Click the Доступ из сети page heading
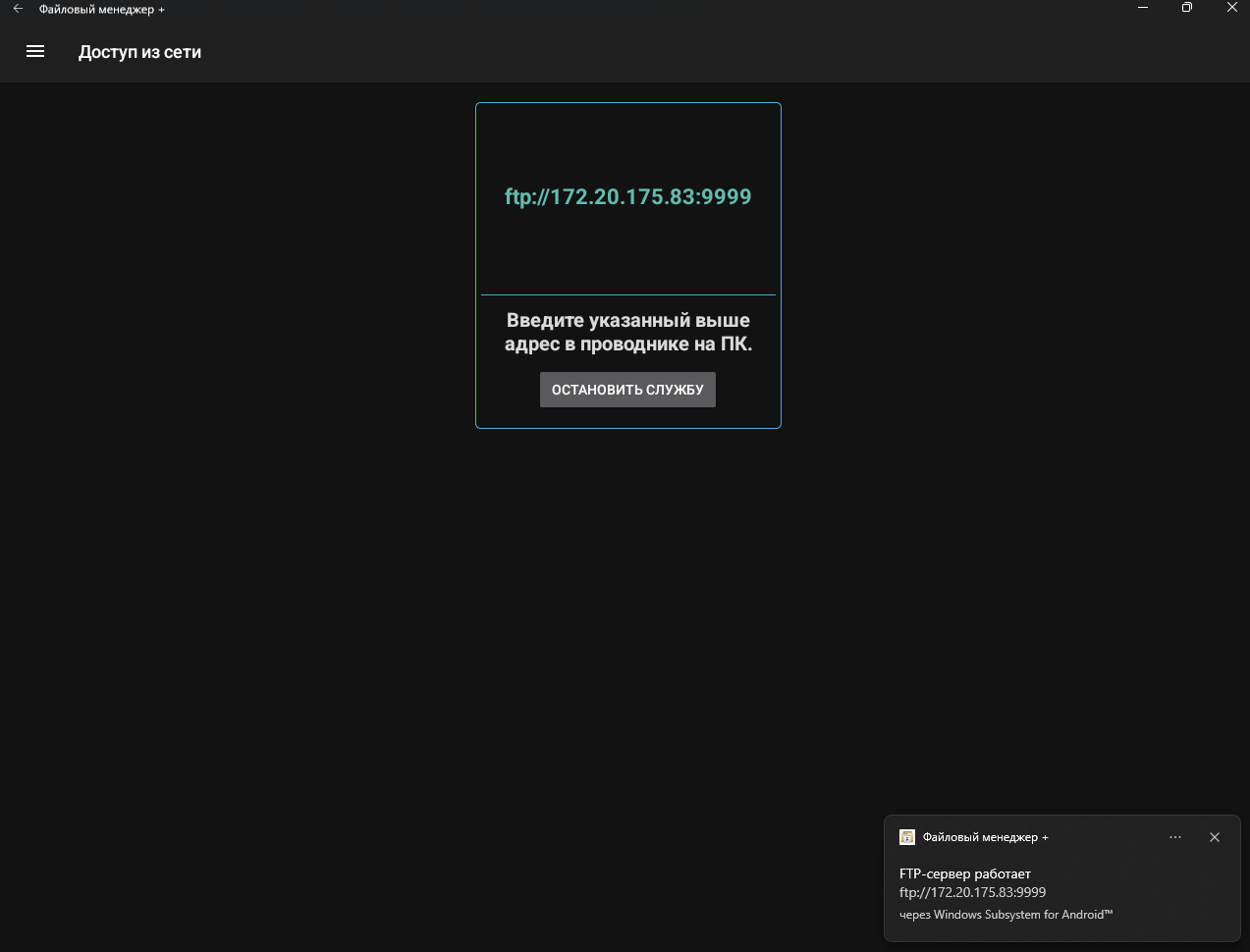 click(139, 52)
